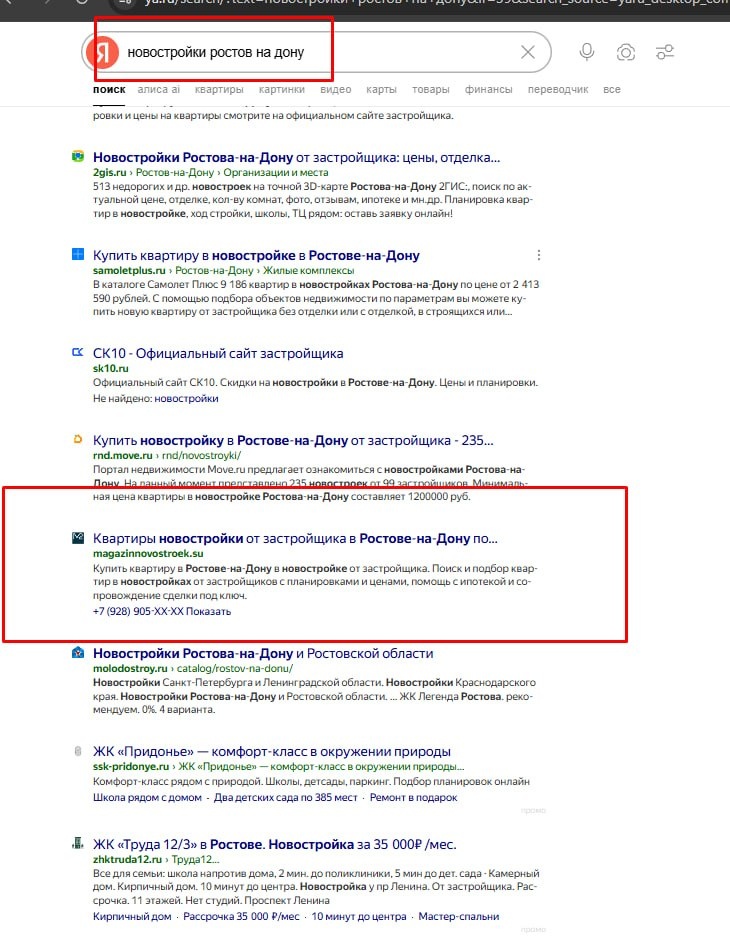Open '10 минут до центра' sitelink
The width and height of the screenshot is (730, 944).
(x=359, y=916)
